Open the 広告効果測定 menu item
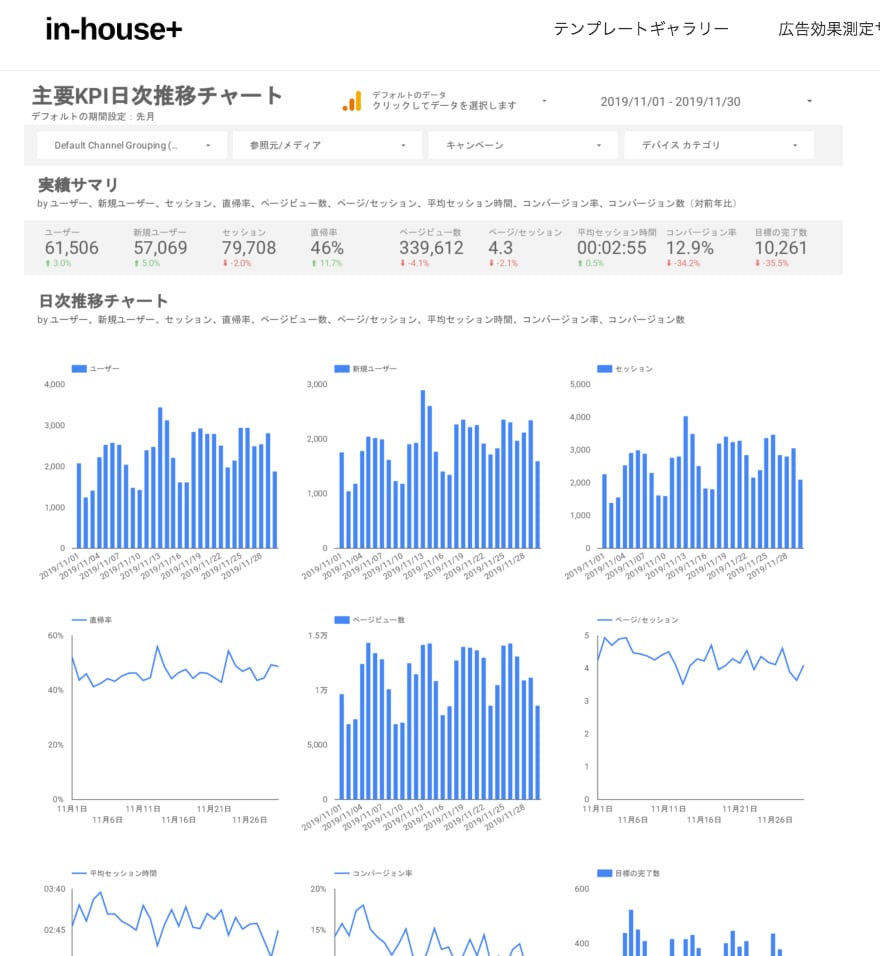Viewport: 880px width, 956px height. (x=829, y=29)
